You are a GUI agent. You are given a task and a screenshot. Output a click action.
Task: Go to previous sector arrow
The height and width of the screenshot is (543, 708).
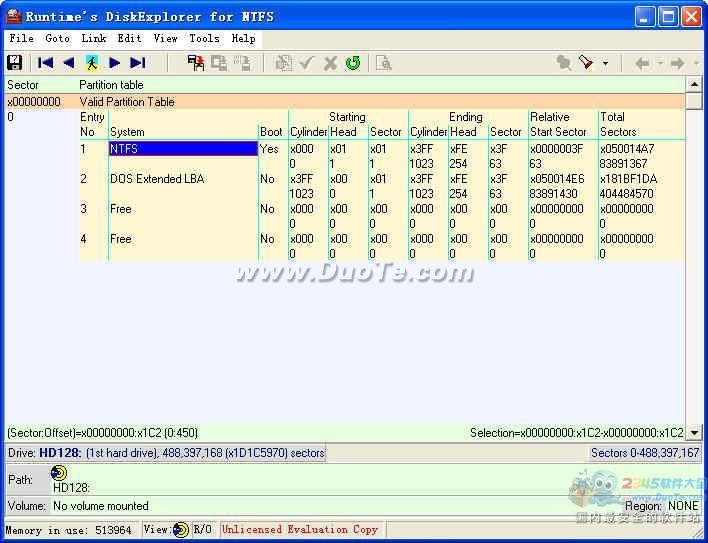(69, 63)
